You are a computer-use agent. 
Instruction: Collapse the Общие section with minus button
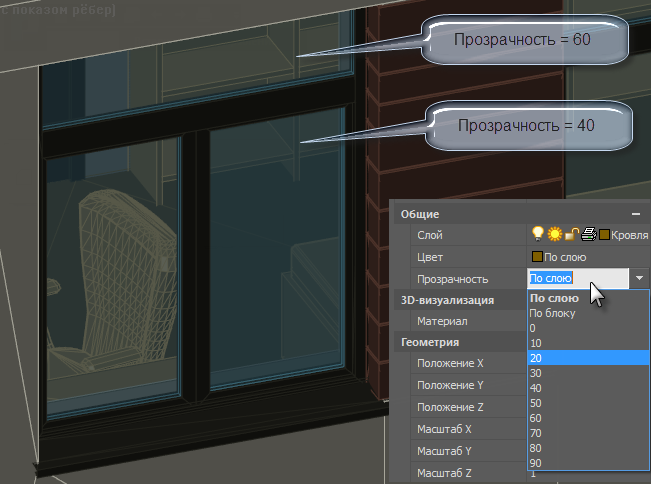click(x=635, y=214)
